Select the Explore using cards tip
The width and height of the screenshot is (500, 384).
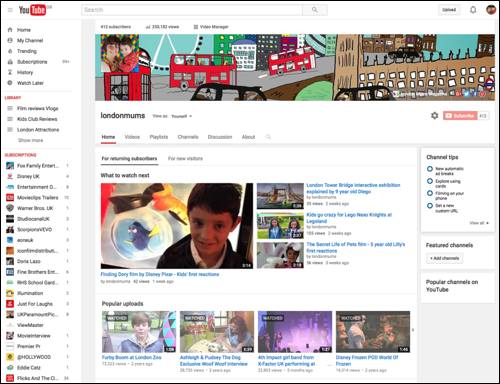pyautogui.click(x=444, y=183)
